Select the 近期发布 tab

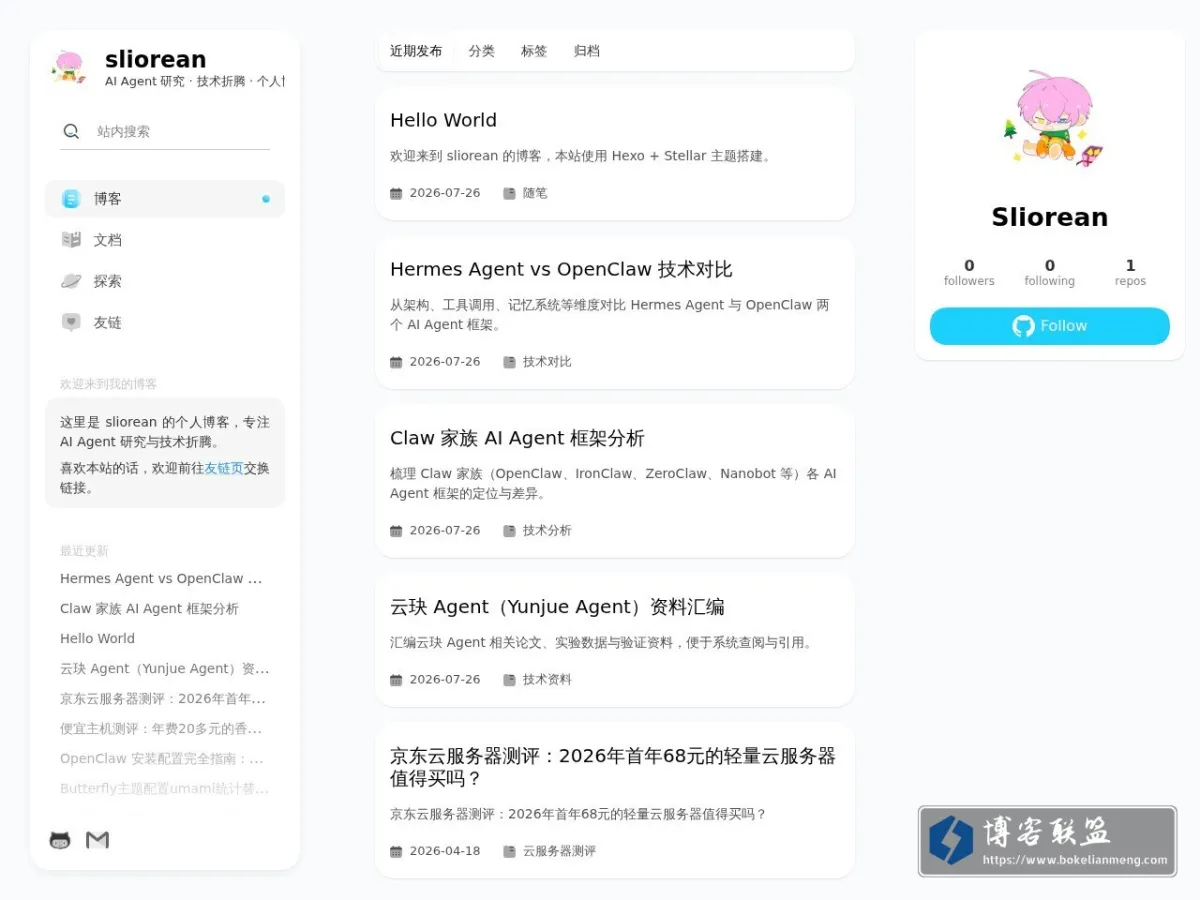pos(416,51)
